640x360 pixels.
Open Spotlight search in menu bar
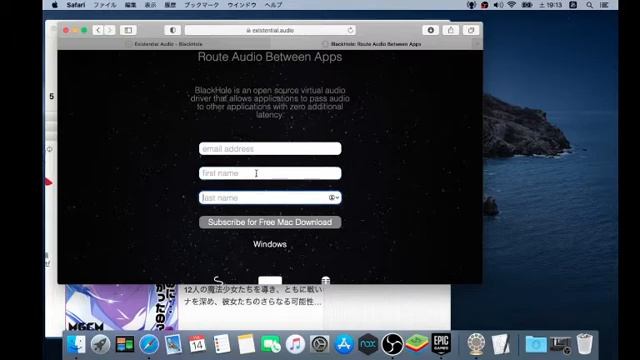click(x=589, y=5)
